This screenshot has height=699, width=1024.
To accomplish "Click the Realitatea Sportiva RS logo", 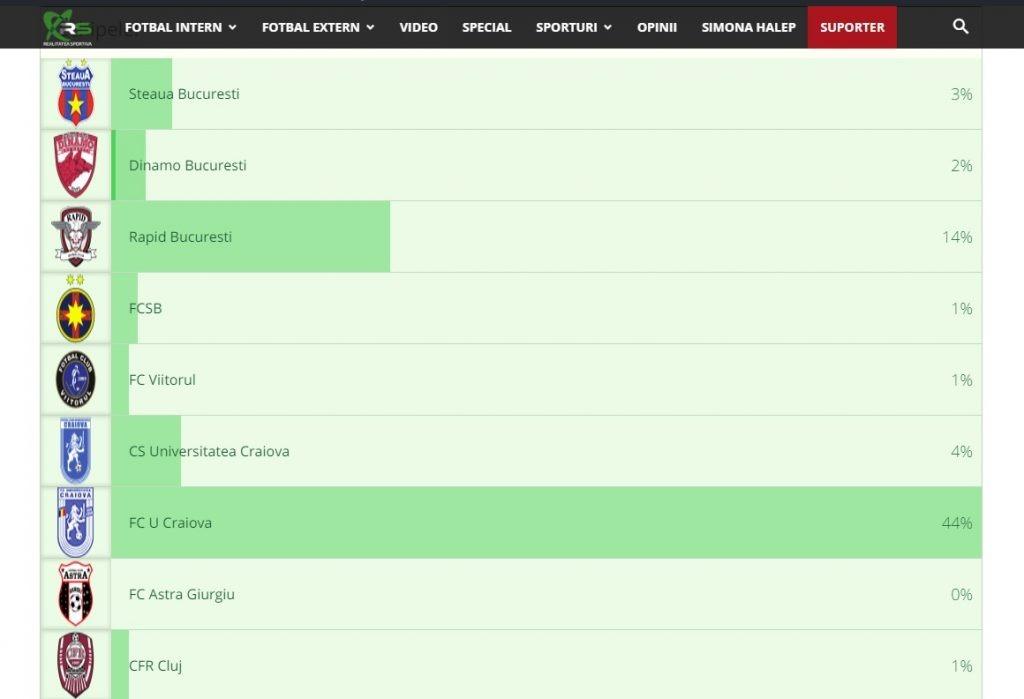I will [68, 27].
